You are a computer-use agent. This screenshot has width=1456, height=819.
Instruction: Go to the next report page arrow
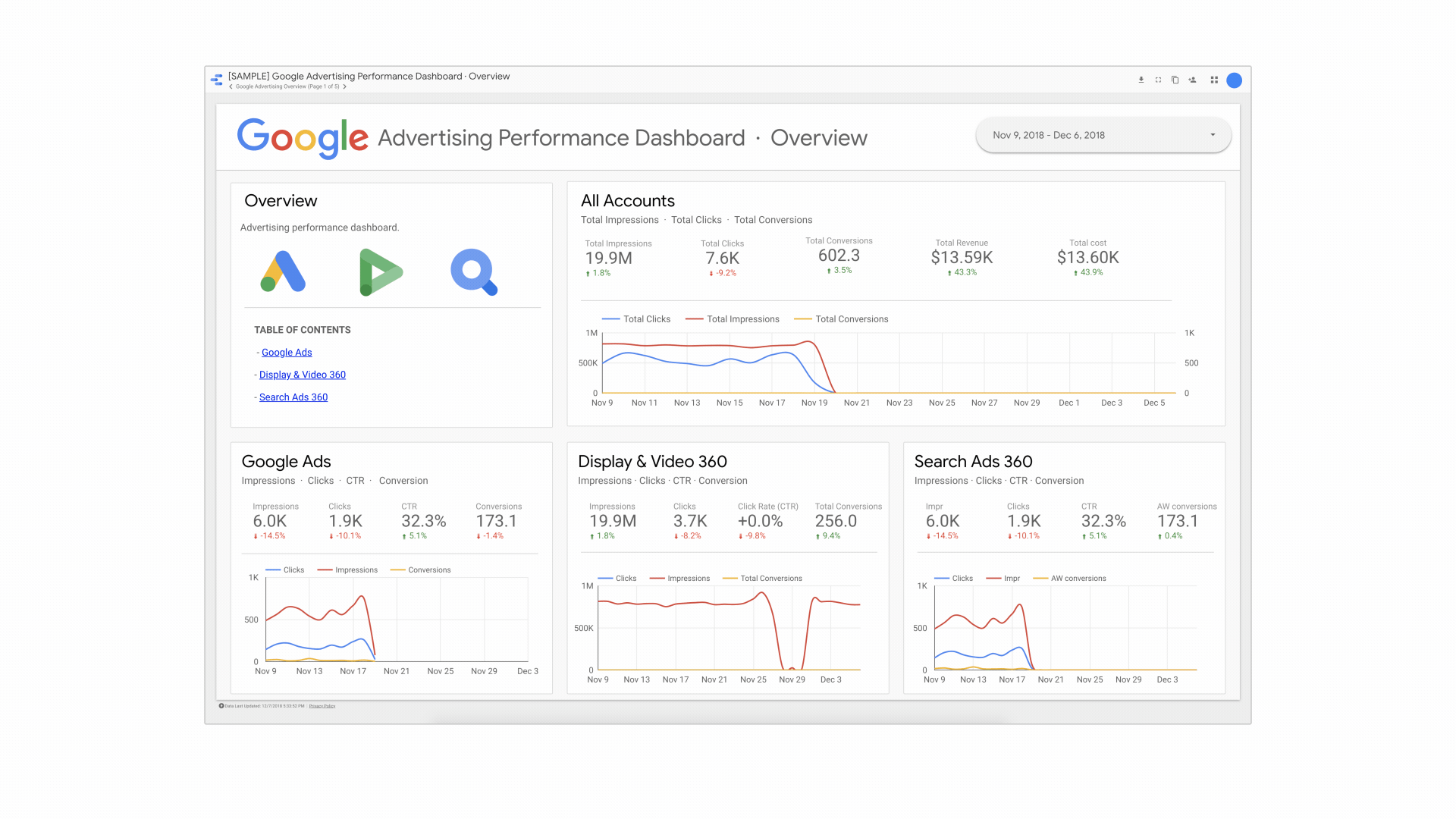coord(344,86)
